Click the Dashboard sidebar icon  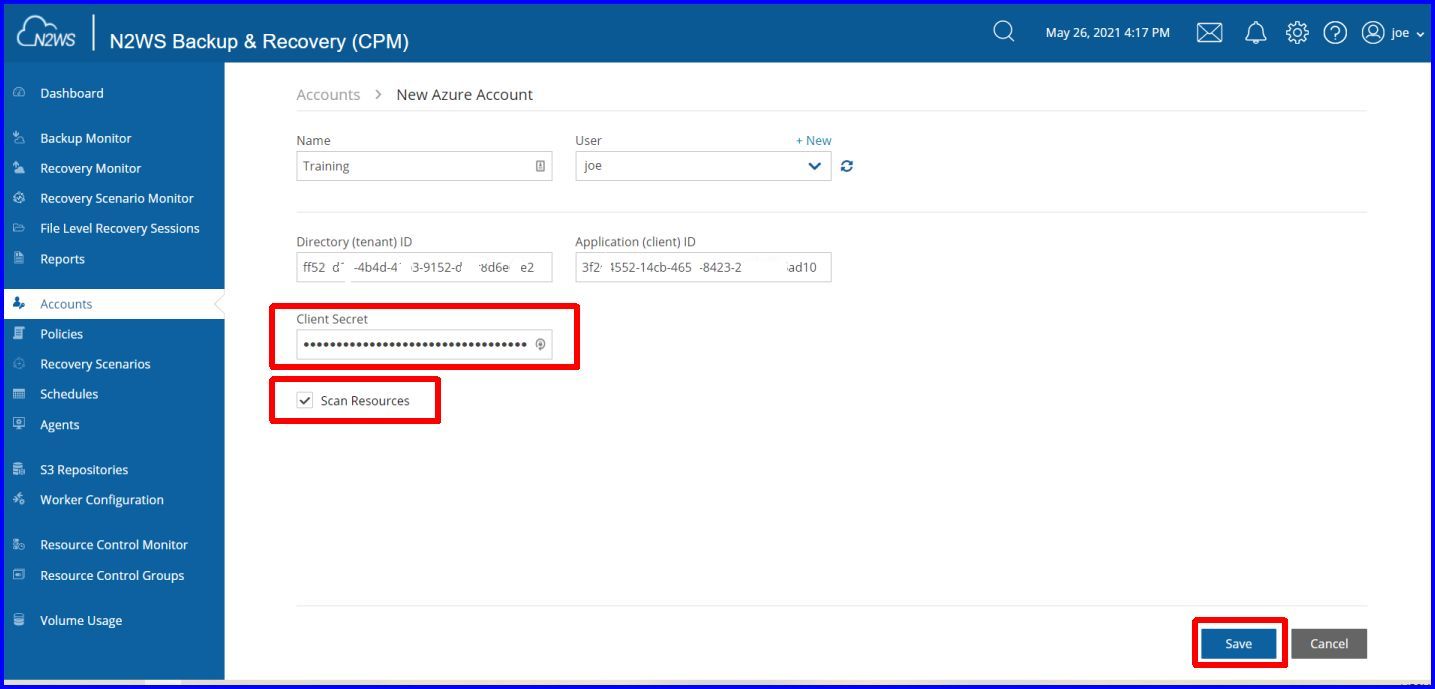pyautogui.click(x=19, y=93)
